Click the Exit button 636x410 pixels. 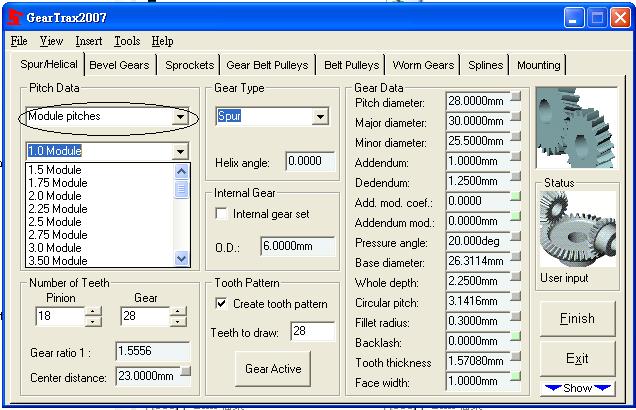tap(577, 358)
